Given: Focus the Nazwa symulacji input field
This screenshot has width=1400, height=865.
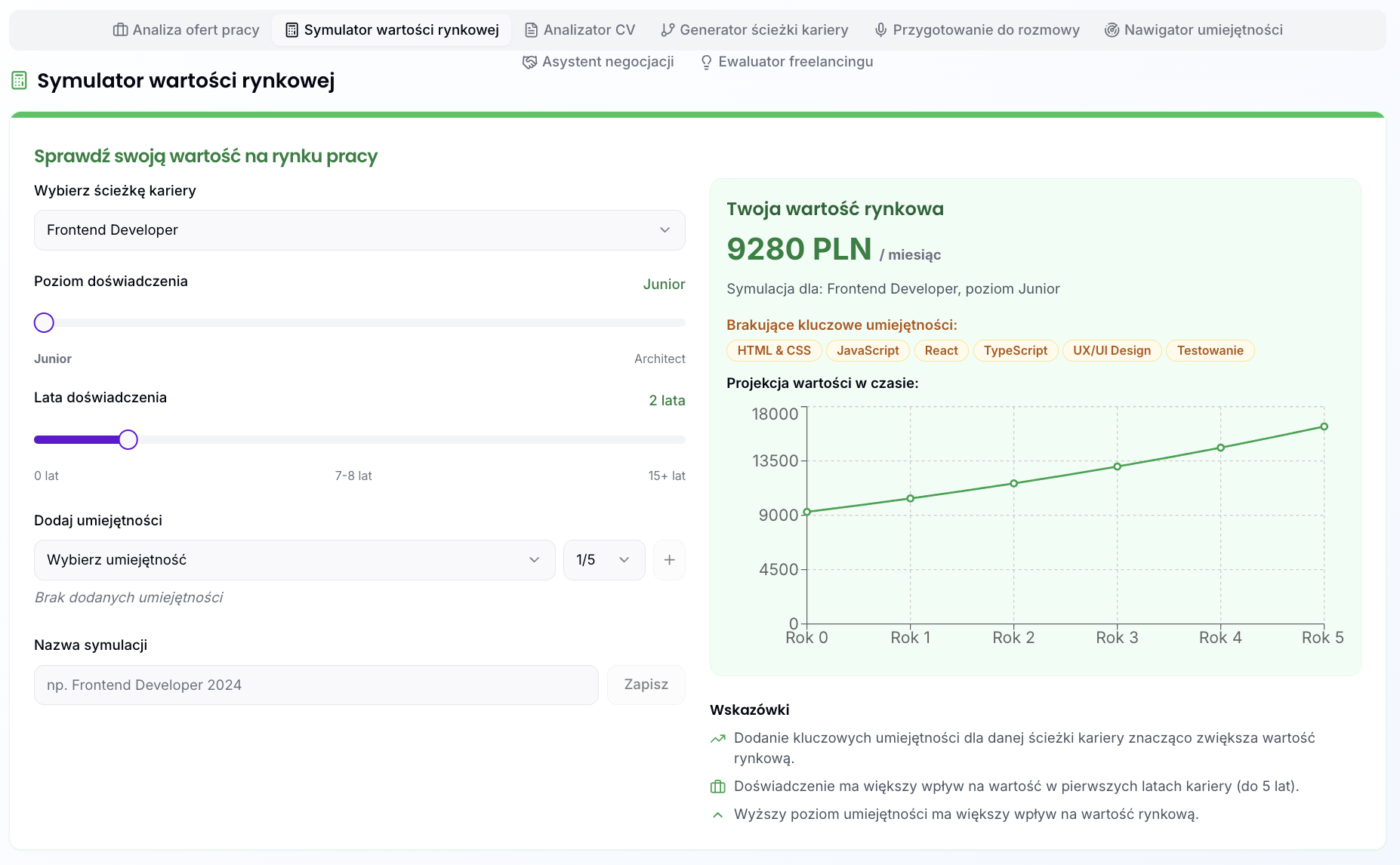Looking at the screenshot, I should pyautogui.click(x=316, y=685).
